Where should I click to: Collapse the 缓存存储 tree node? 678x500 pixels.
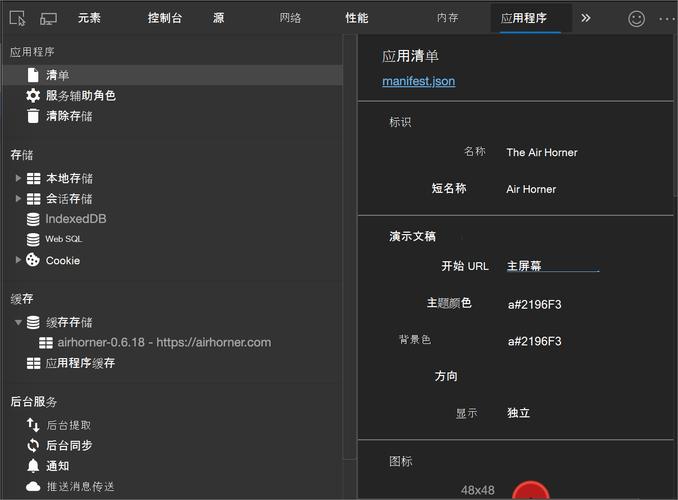pos(18,322)
